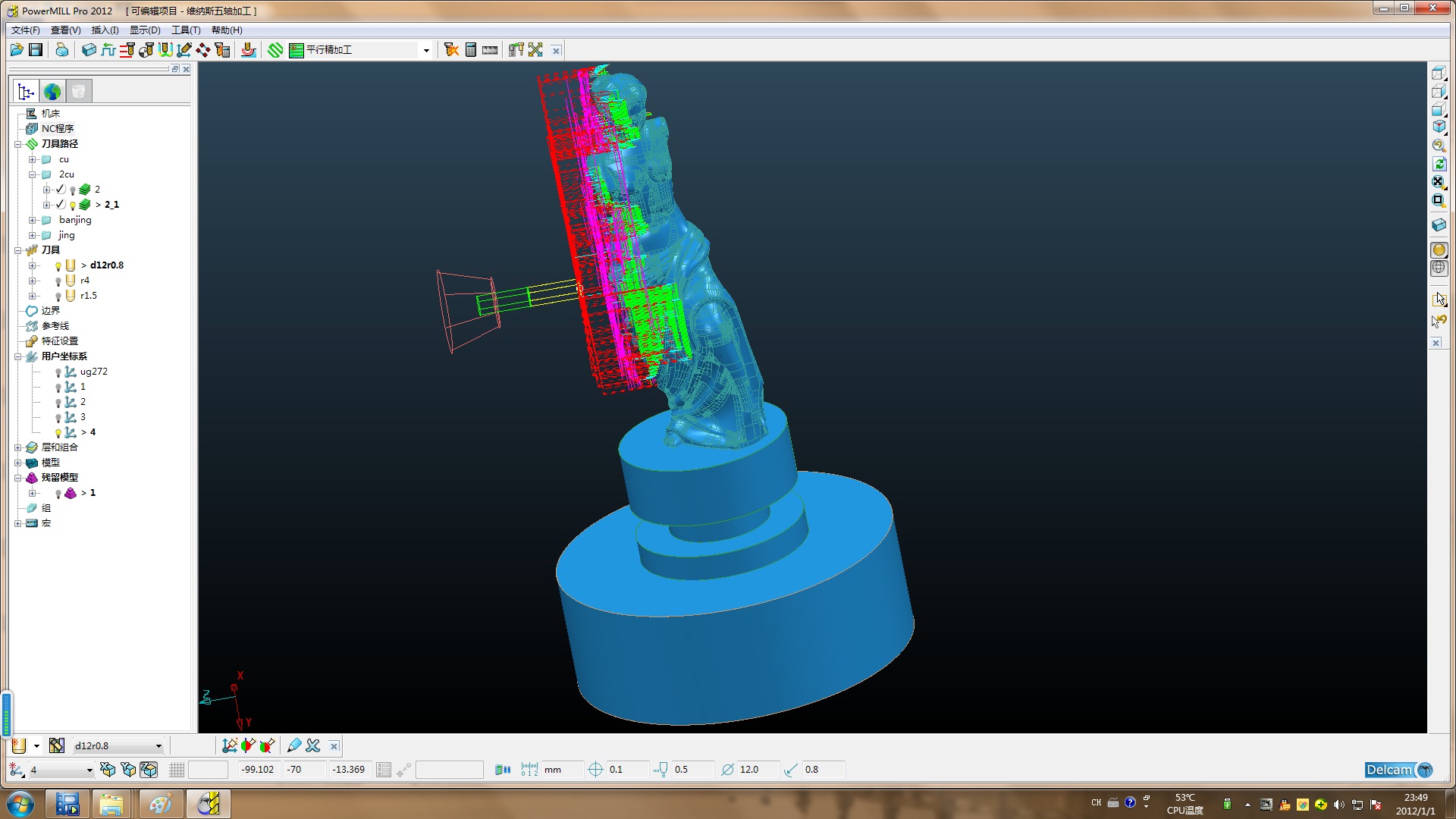Viewport: 1456px width, 819px height.
Task: Toggle checkbox of toolpath 2
Action: (61, 190)
